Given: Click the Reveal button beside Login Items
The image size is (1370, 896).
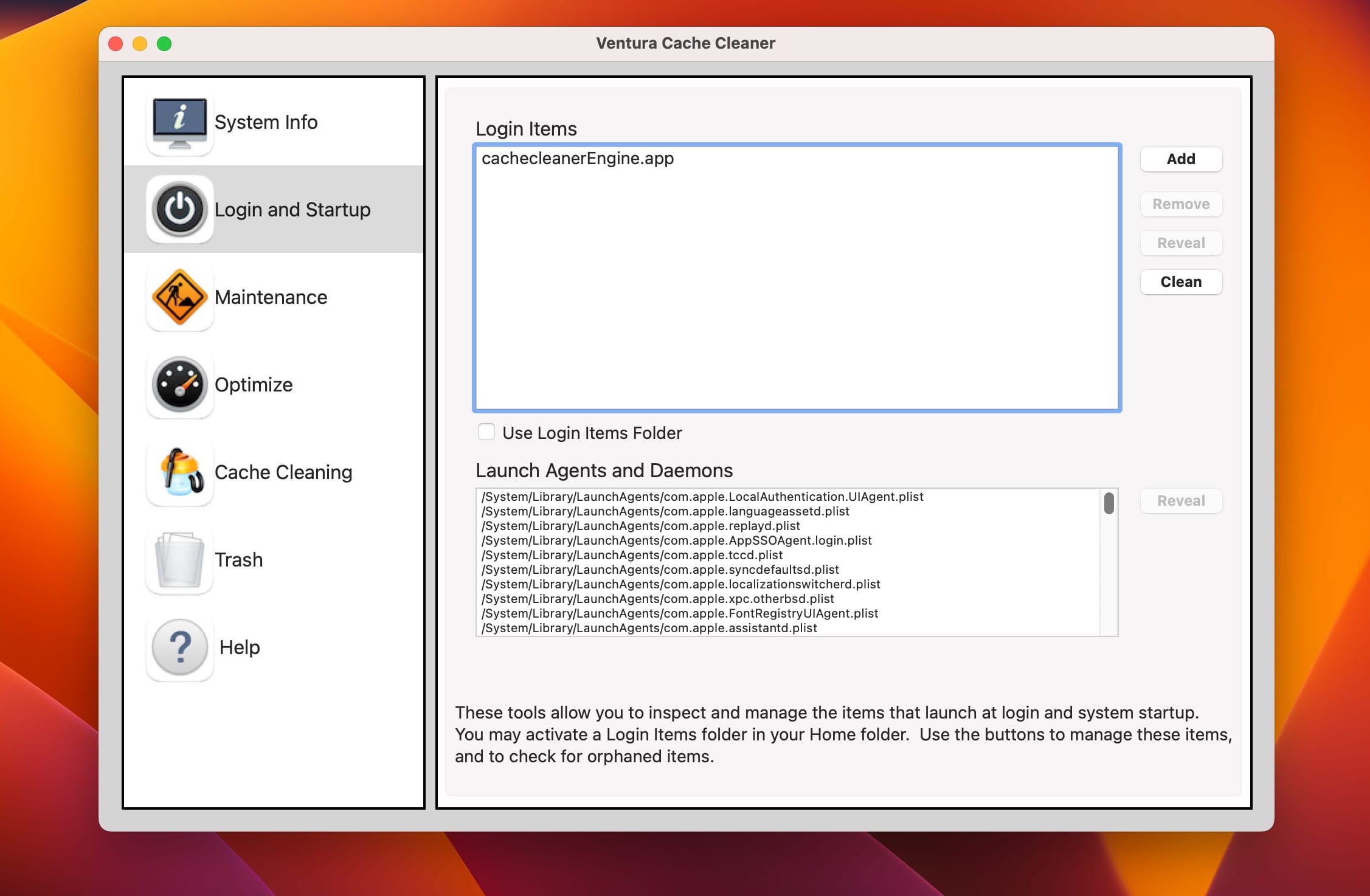Looking at the screenshot, I should [1181, 243].
